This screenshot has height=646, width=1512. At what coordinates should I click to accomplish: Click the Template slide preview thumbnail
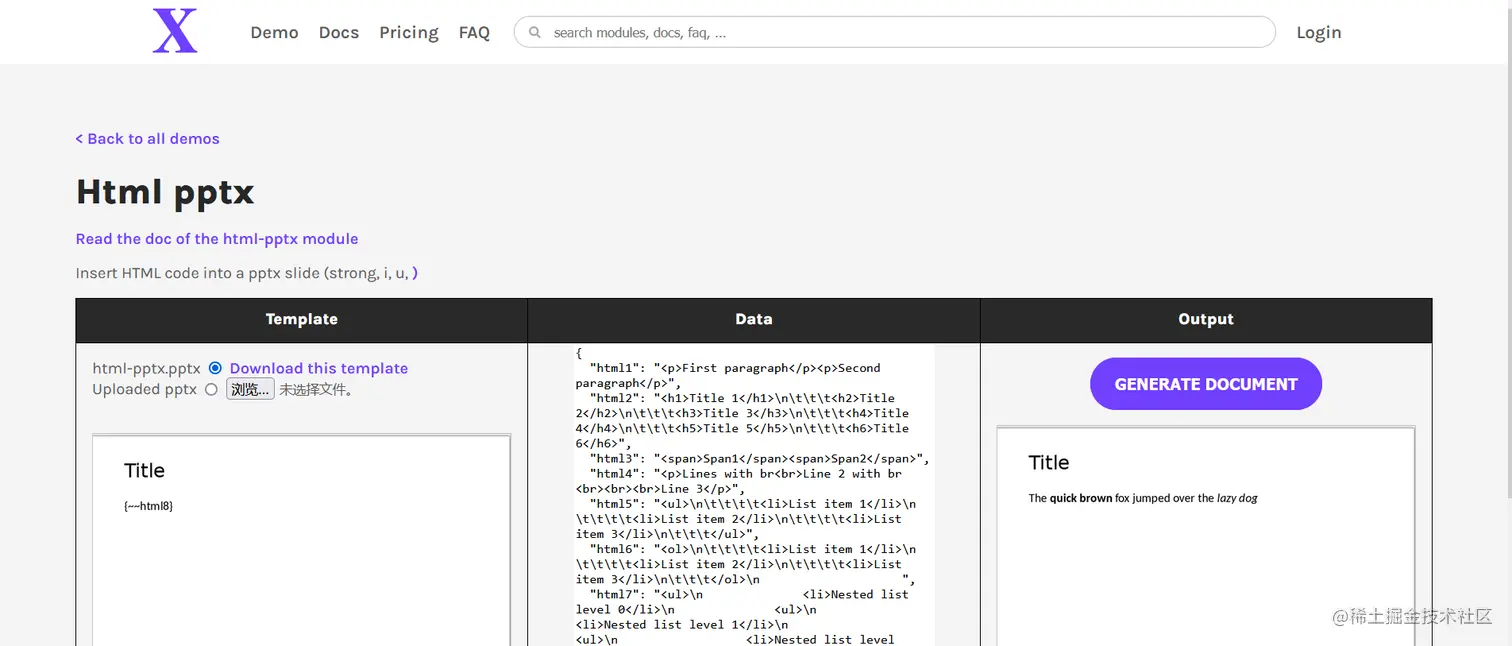(301, 540)
